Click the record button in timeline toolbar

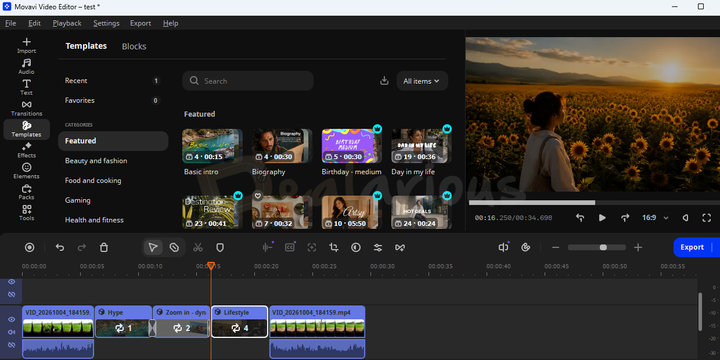point(29,248)
